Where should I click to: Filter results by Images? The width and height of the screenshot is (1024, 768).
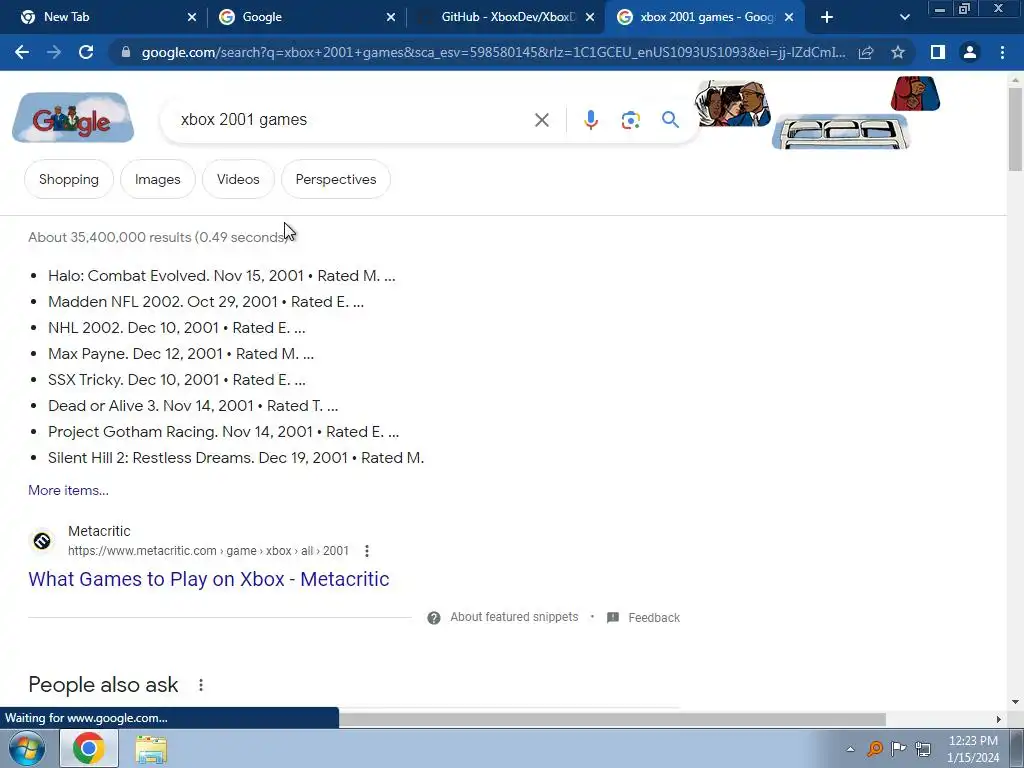click(x=157, y=179)
